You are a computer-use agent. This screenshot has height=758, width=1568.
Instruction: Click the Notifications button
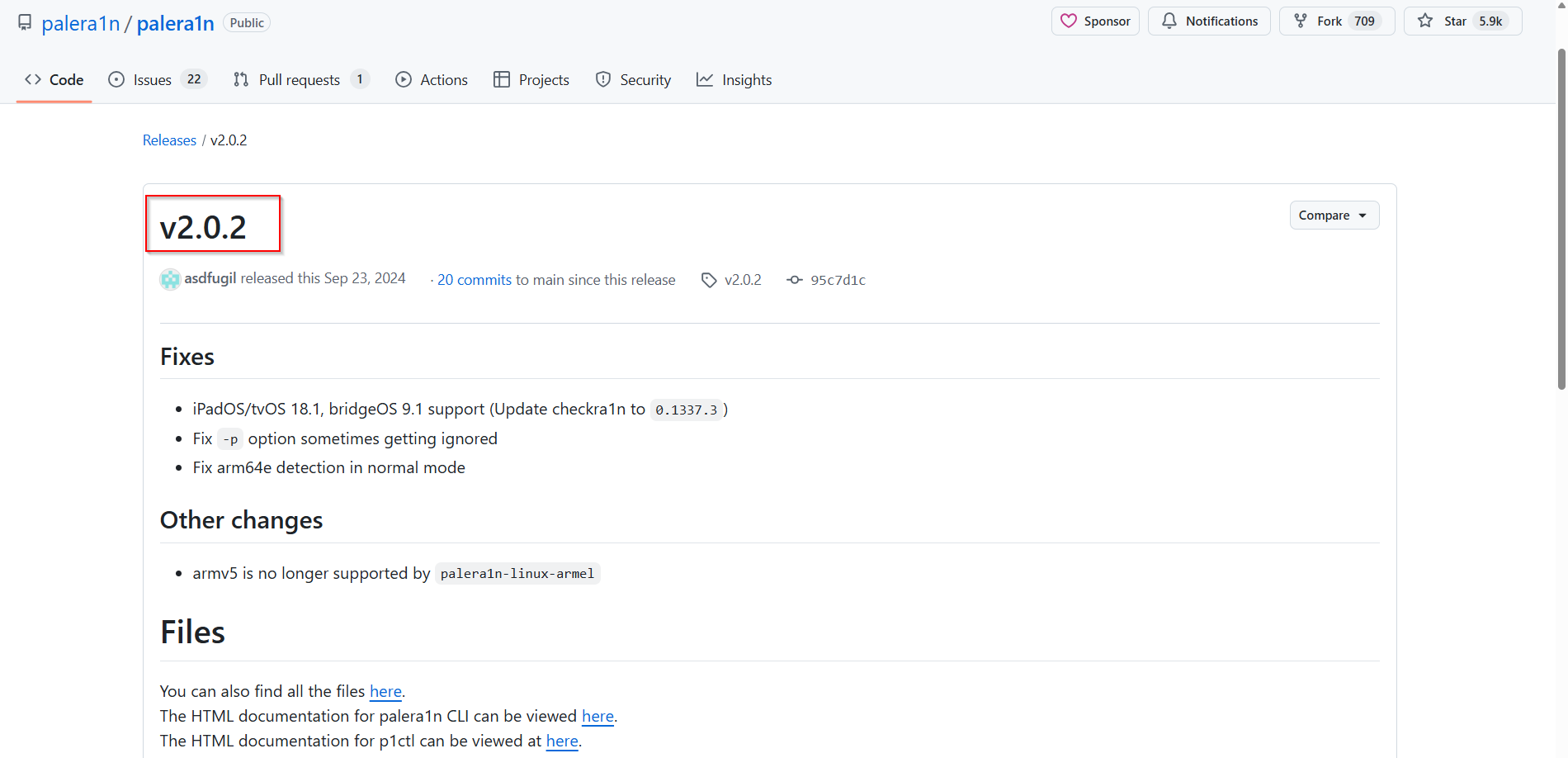1209,21
